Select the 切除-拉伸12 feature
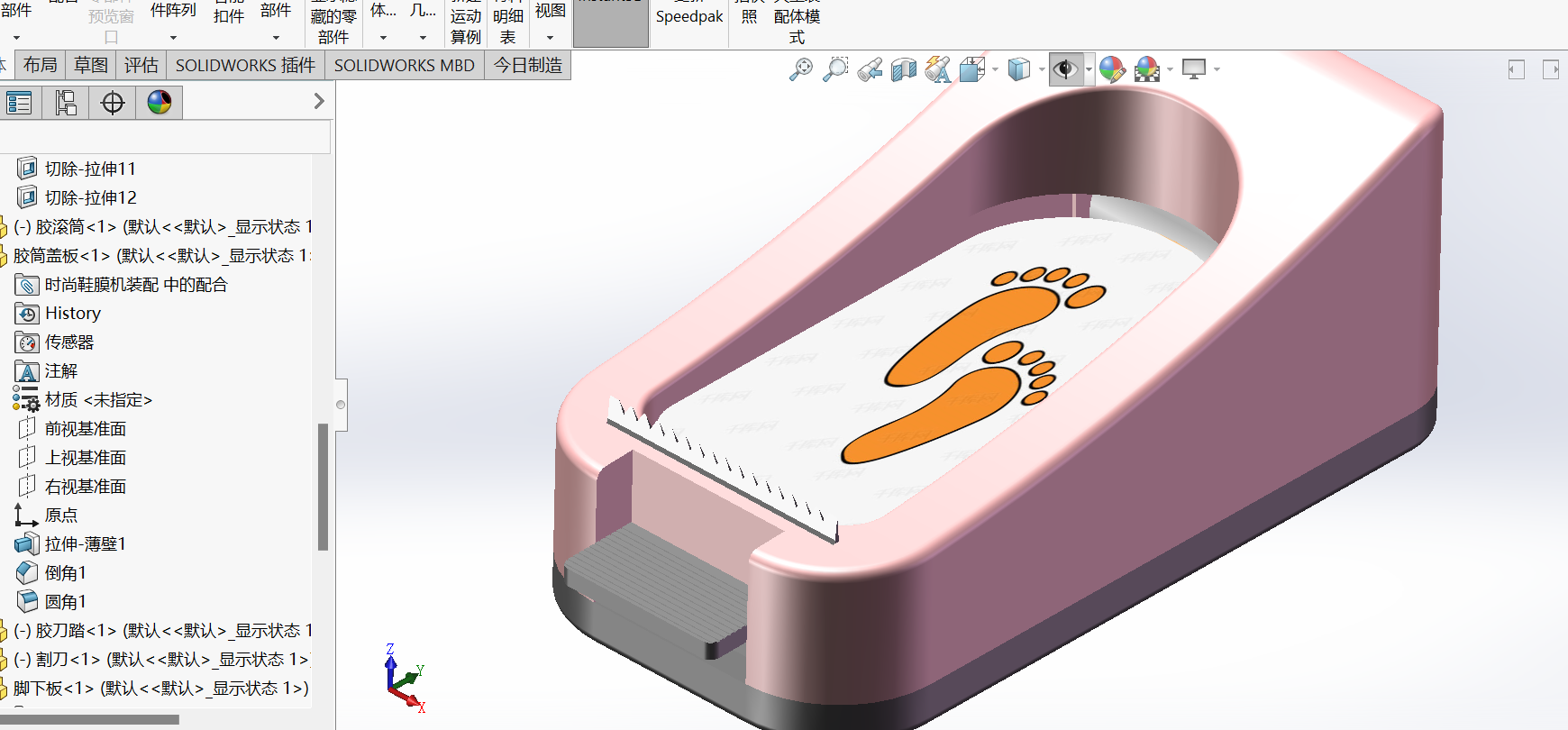 90,197
